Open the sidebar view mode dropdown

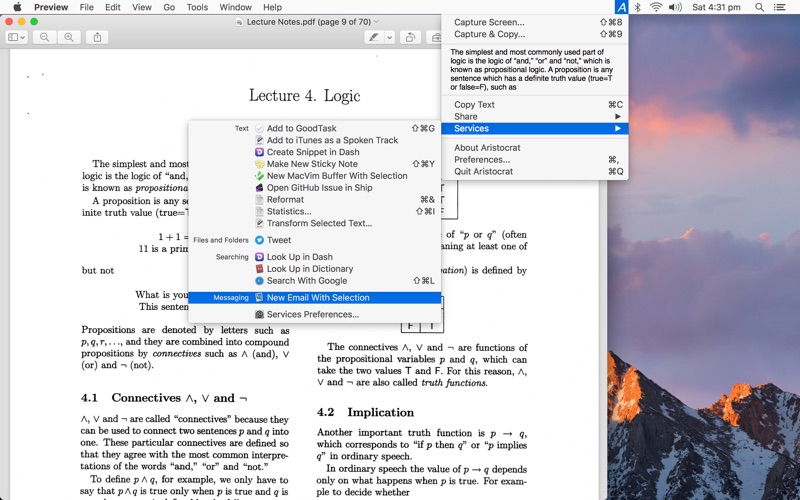[18, 37]
